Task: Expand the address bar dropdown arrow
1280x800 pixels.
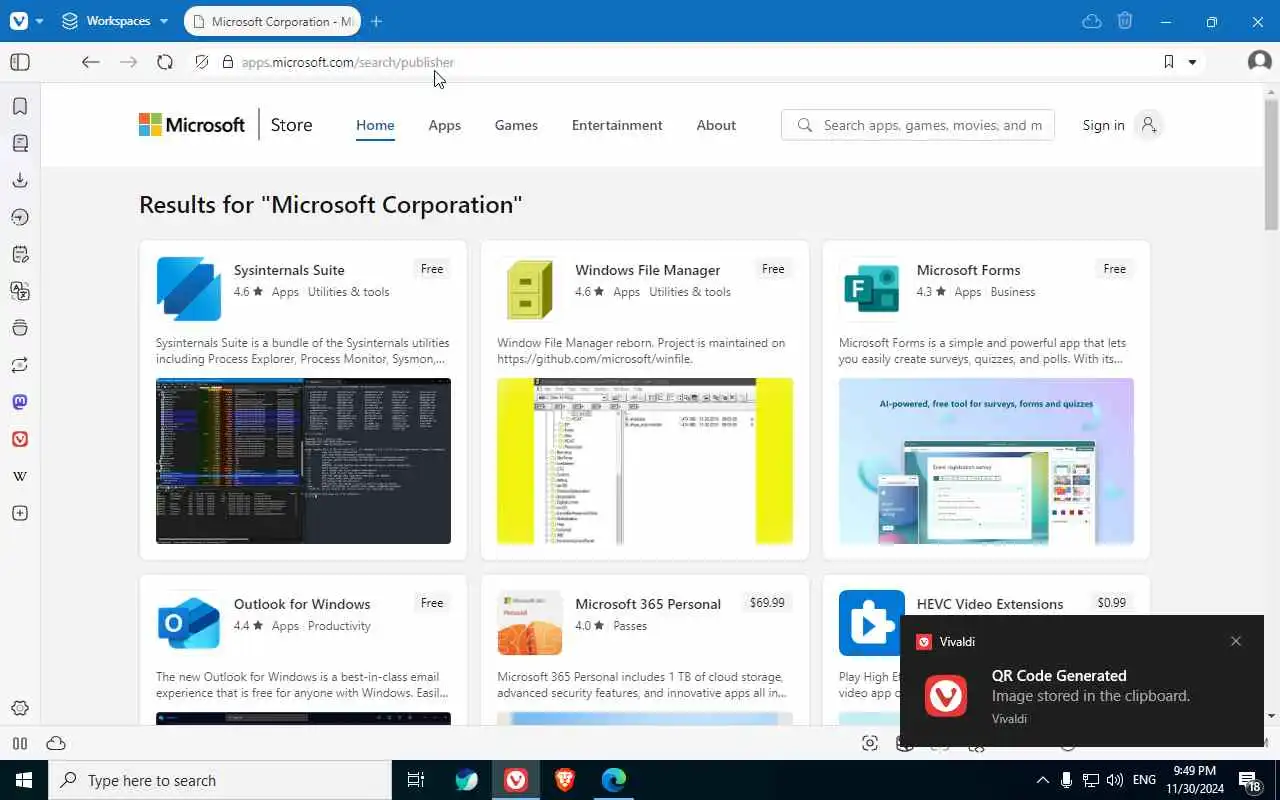Action: (x=1192, y=62)
